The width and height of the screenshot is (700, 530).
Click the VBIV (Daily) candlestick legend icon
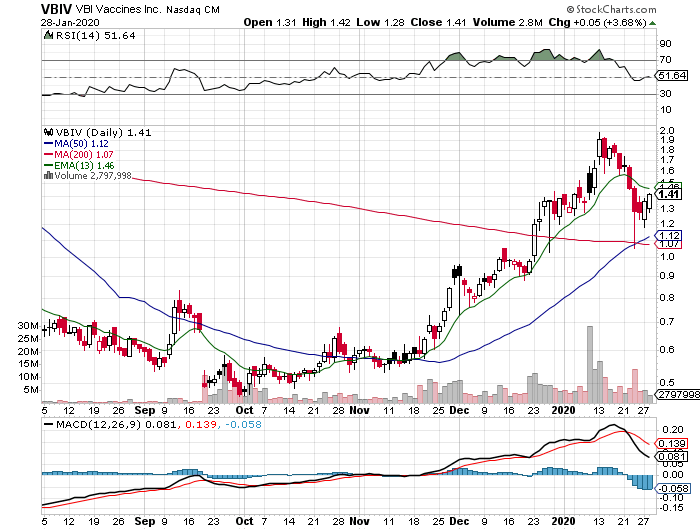pyautogui.click(x=47, y=131)
